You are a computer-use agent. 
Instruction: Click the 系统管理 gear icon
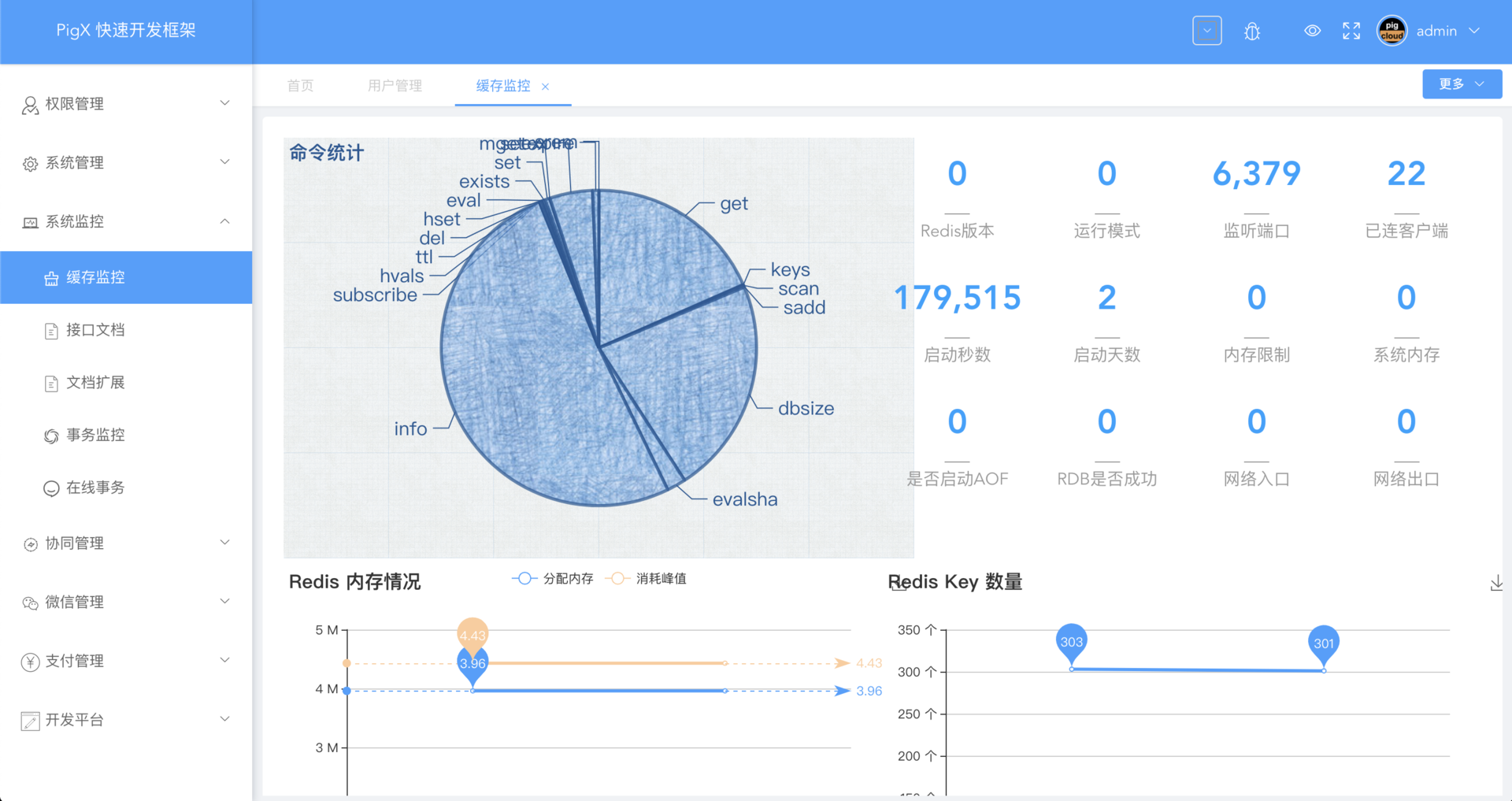(30, 163)
